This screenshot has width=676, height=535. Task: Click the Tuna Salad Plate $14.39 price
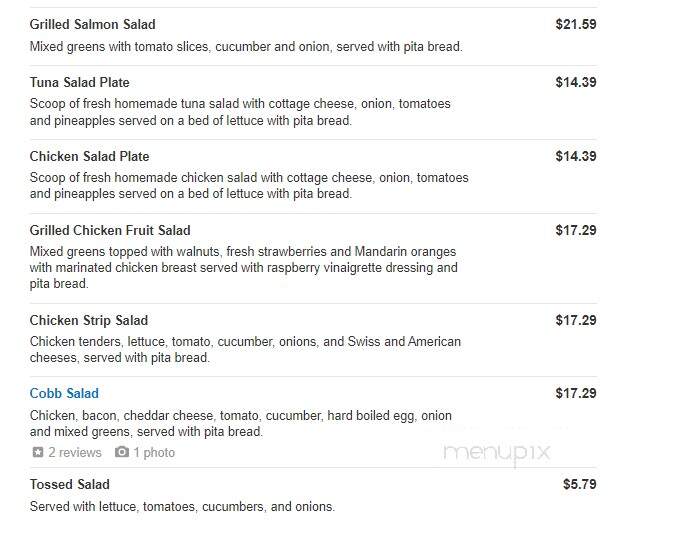point(576,82)
